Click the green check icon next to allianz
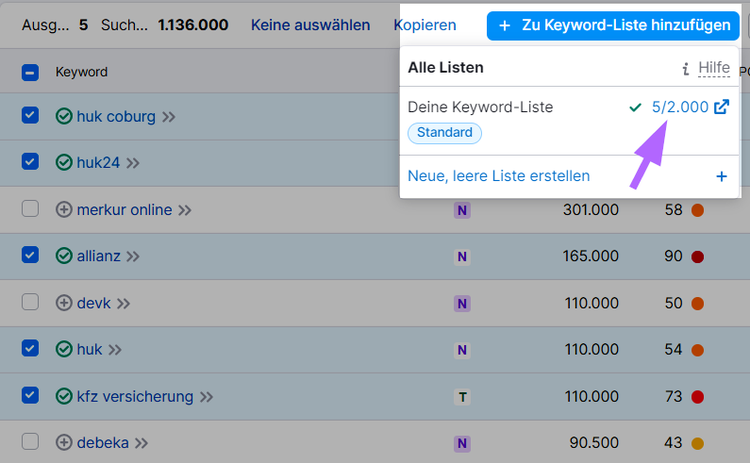Screen dimensions: 750x463 click(x=64, y=256)
